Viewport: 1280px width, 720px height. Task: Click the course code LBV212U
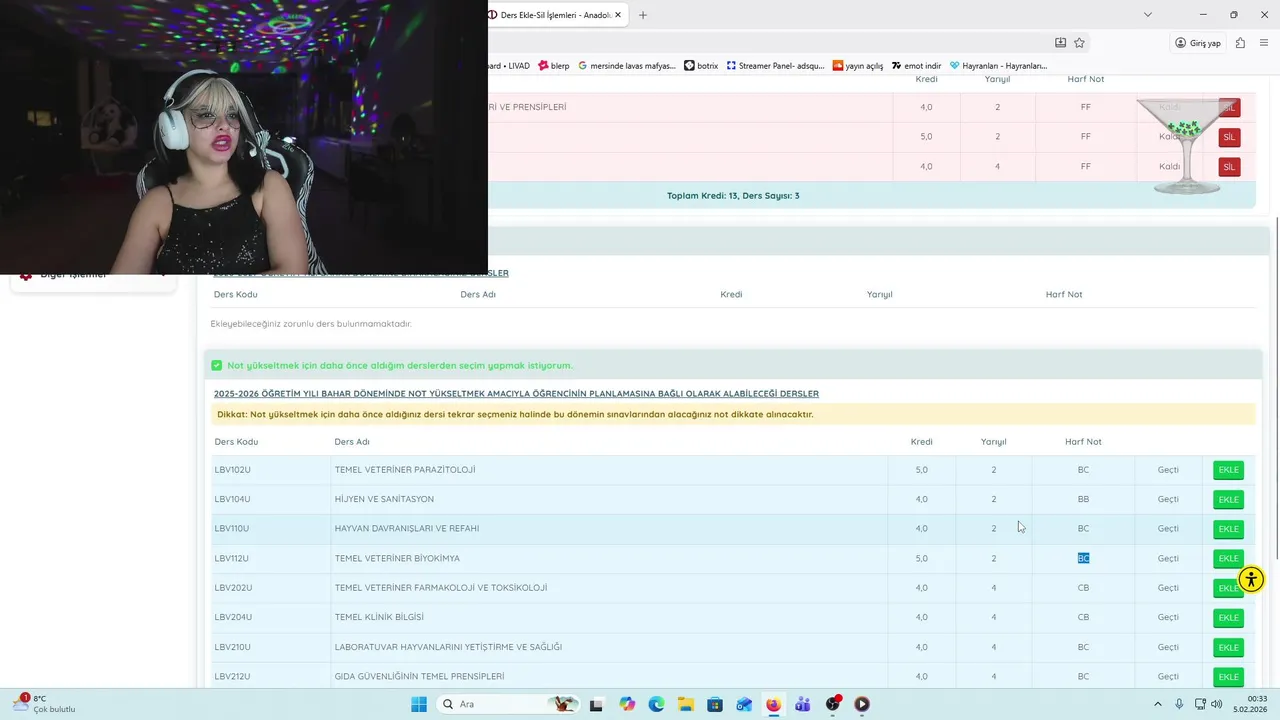pos(232,676)
